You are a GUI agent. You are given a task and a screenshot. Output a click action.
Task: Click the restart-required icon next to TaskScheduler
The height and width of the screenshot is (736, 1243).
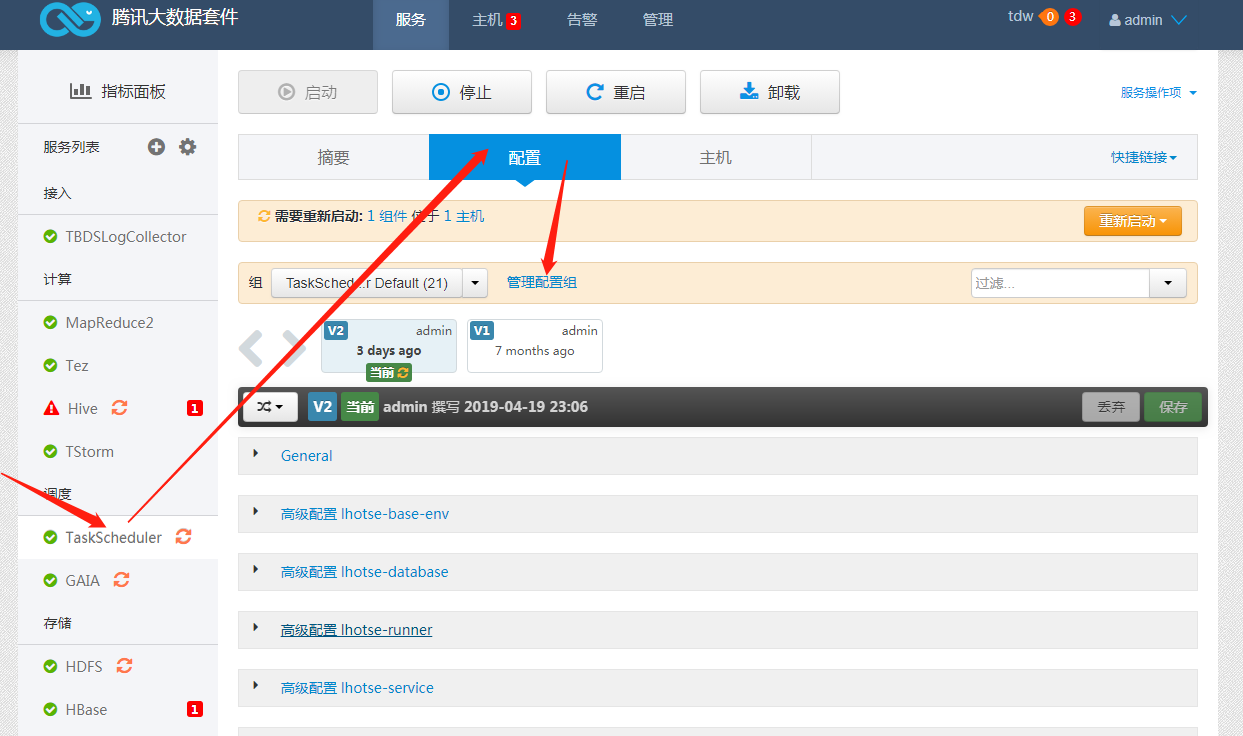(x=183, y=537)
